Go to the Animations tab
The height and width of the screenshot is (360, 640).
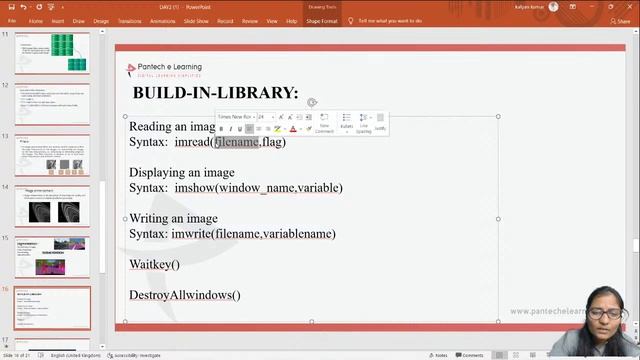tap(162, 21)
